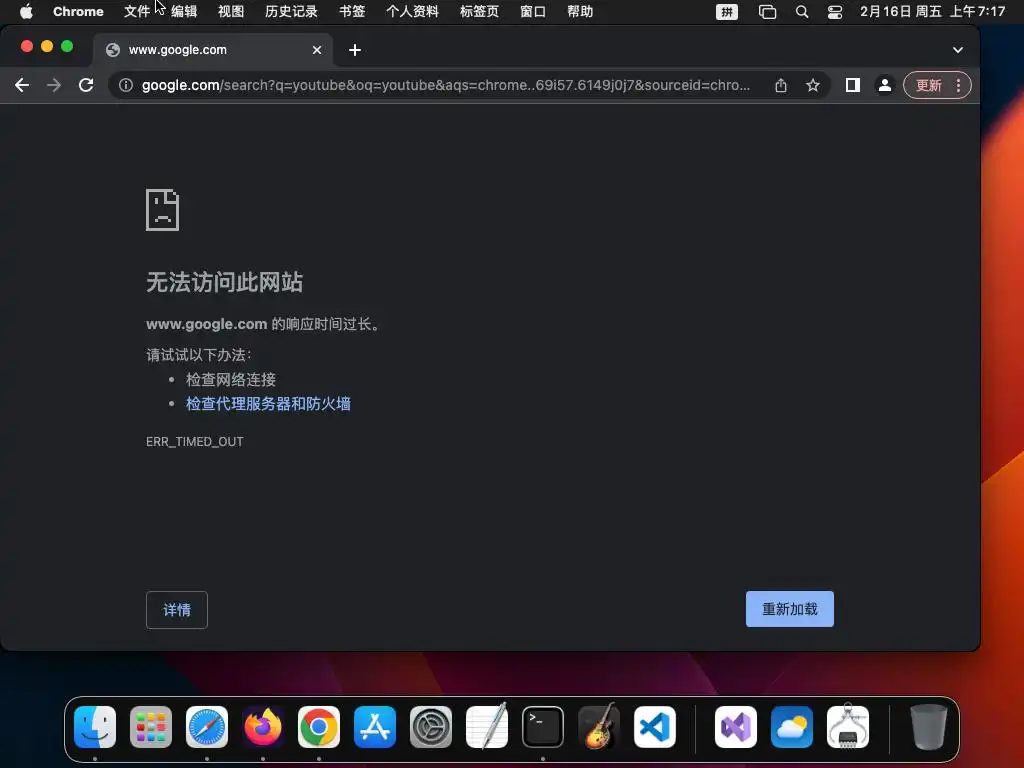Reload the page using toolbar icon
1024x768 pixels.
coord(86,85)
